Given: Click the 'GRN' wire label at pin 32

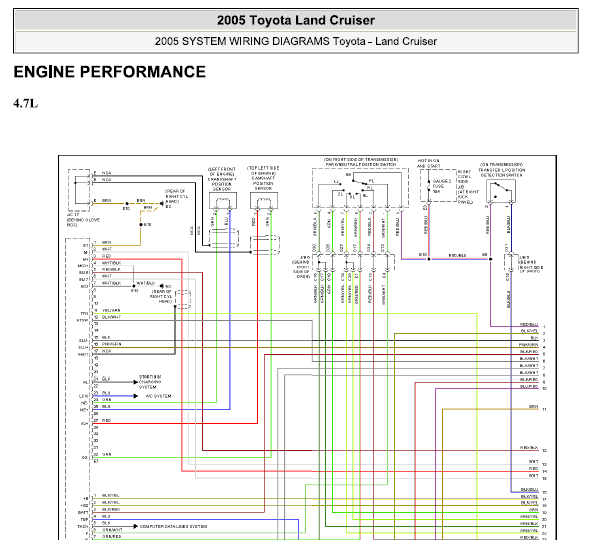Looking at the screenshot, I should pyautogui.click(x=107, y=454).
